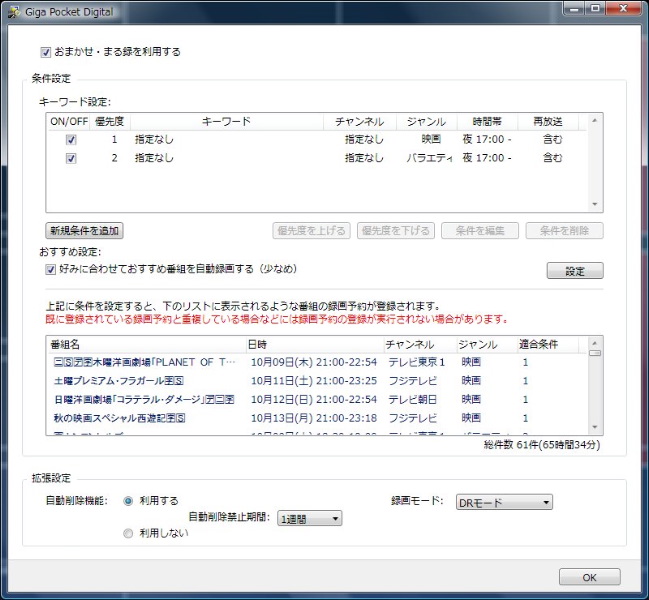Click the Giga Pocket Digital title bar icon
The width and height of the screenshot is (649, 600).
tap(13, 9)
